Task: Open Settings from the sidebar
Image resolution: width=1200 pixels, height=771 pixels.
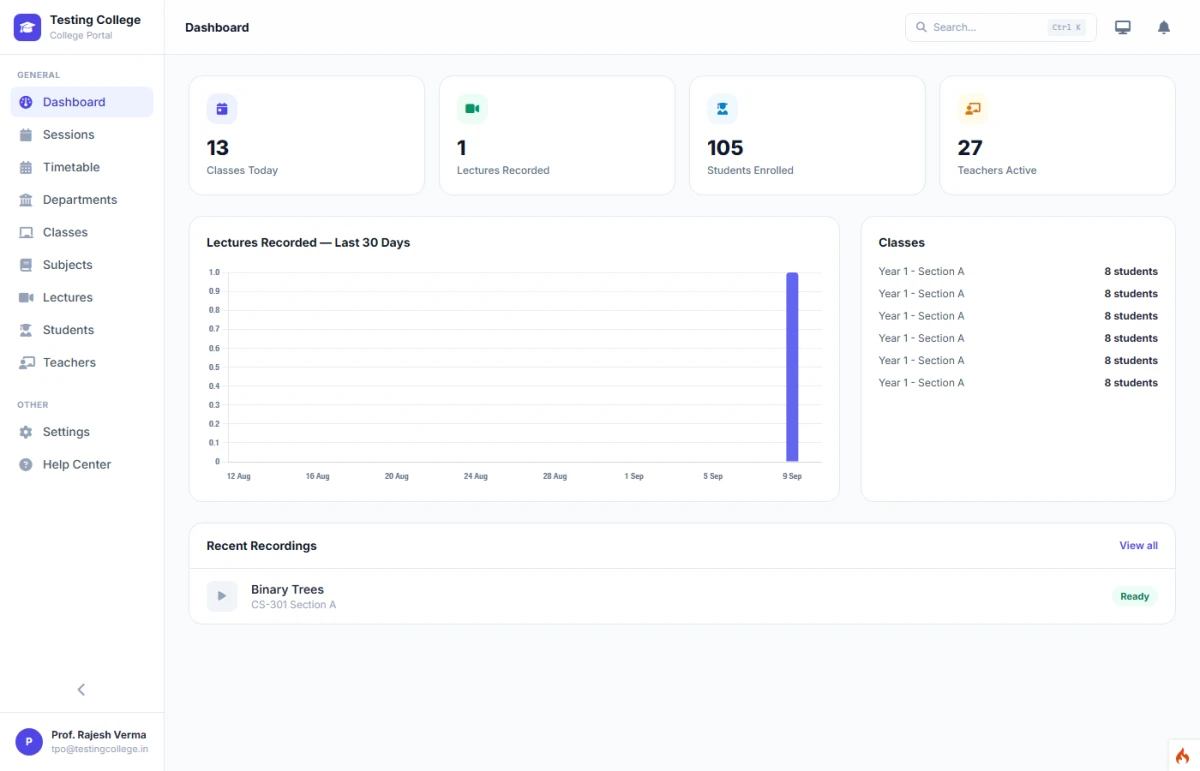Action: coord(82,432)
